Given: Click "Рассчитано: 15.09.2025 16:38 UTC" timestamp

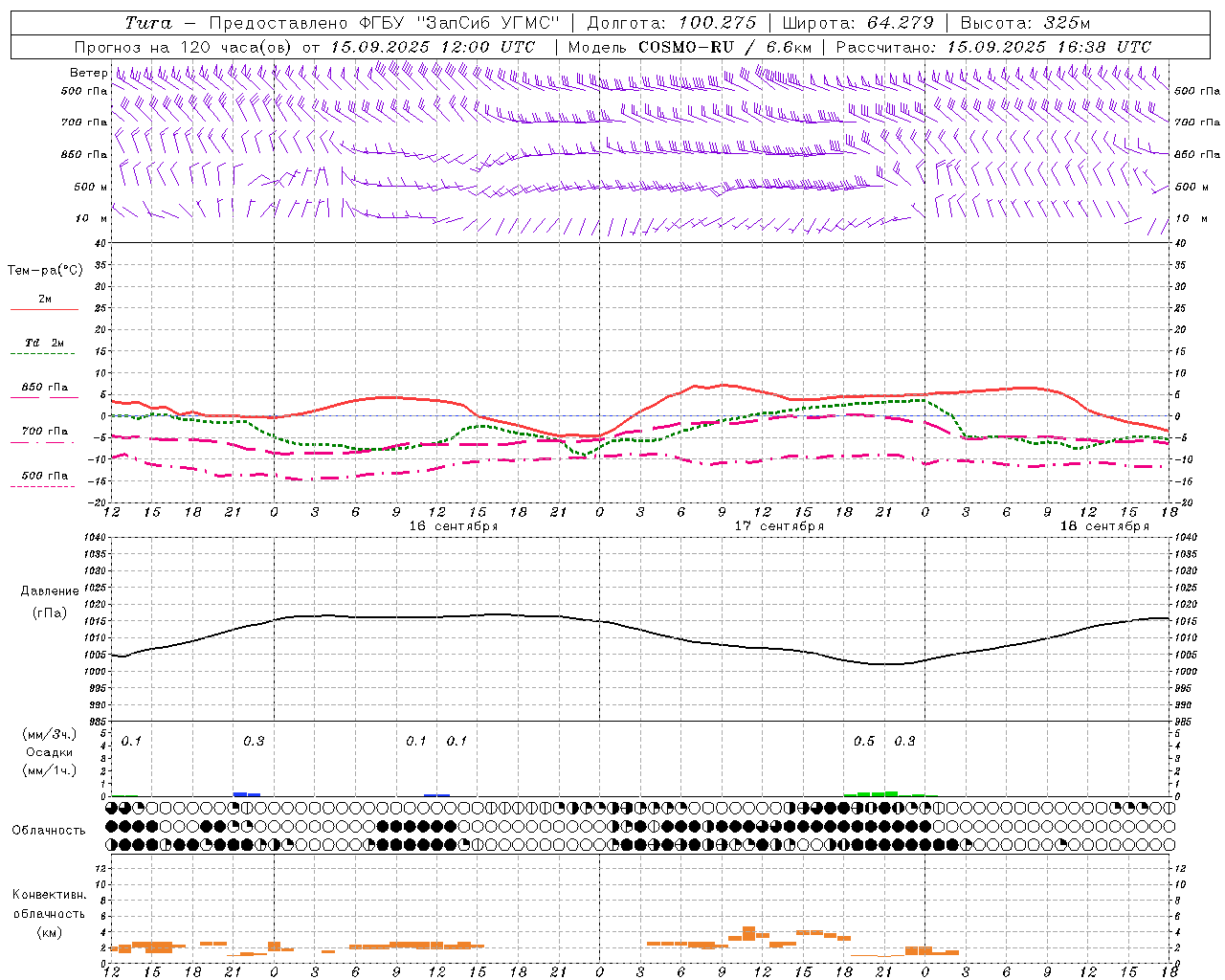Looking at the screenshot, I should (993, 47).
